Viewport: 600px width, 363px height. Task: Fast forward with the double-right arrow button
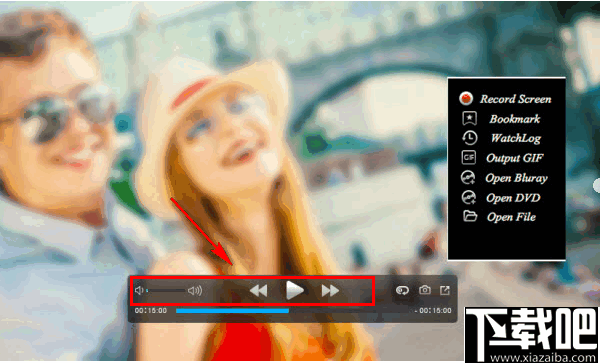[x=330, y=291]
